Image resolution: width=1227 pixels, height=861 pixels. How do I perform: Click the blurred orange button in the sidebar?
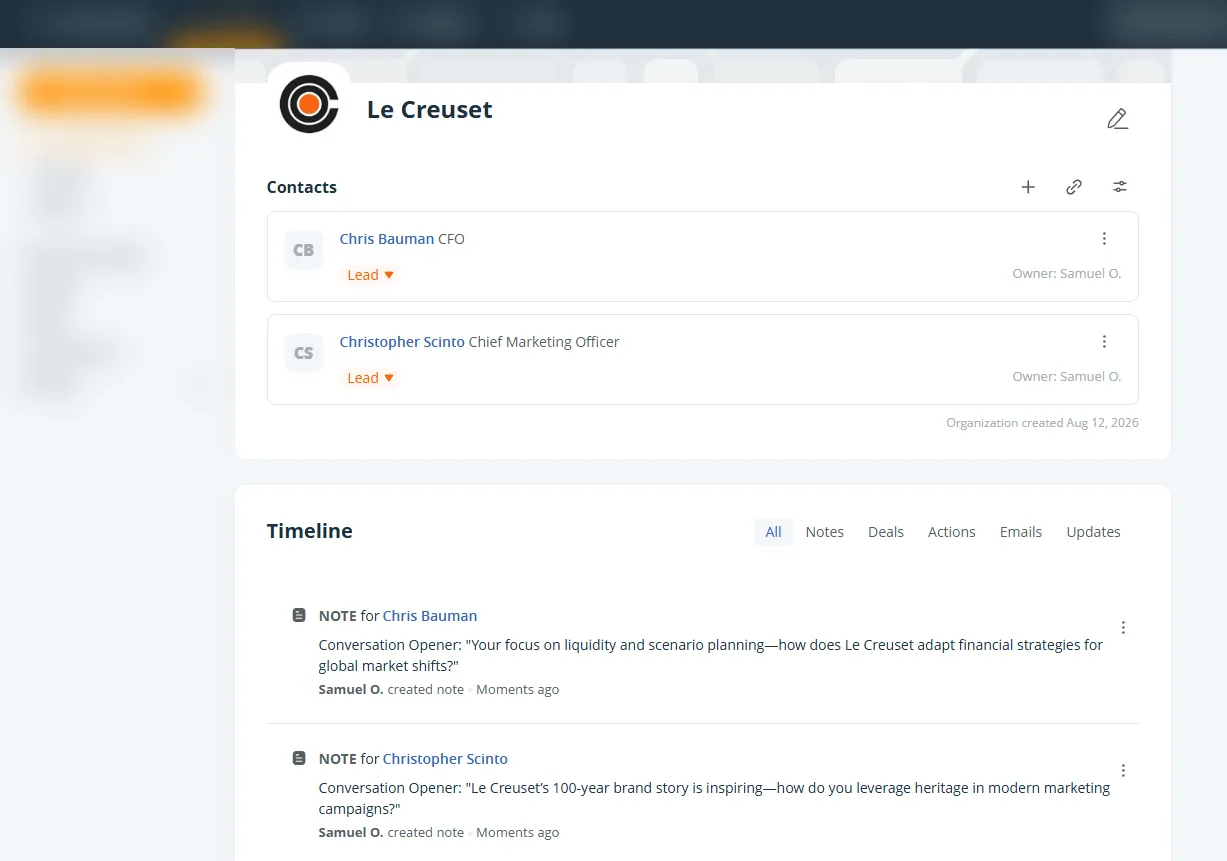point(112,92)
